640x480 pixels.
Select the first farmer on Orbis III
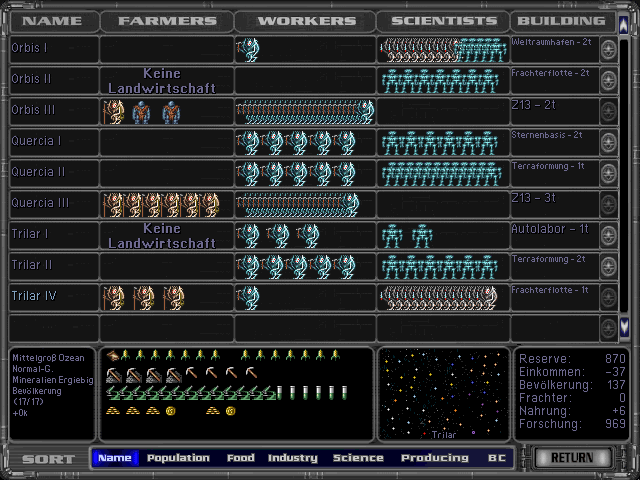tap(113, 112)
